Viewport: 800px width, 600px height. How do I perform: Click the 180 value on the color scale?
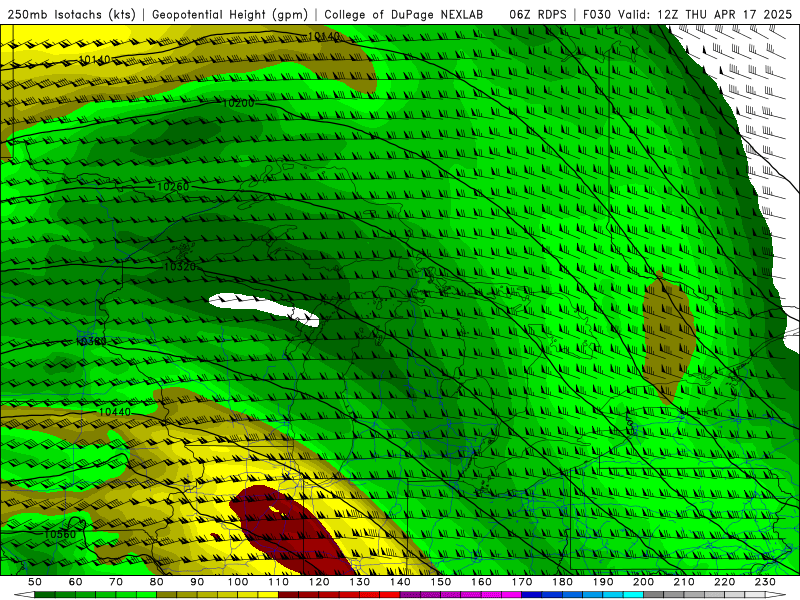563,582
